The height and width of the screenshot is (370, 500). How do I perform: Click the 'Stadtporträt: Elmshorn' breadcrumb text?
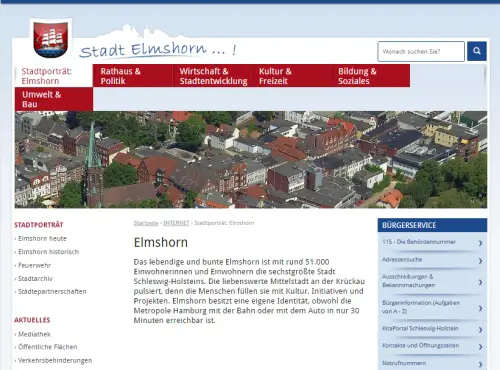224,223
